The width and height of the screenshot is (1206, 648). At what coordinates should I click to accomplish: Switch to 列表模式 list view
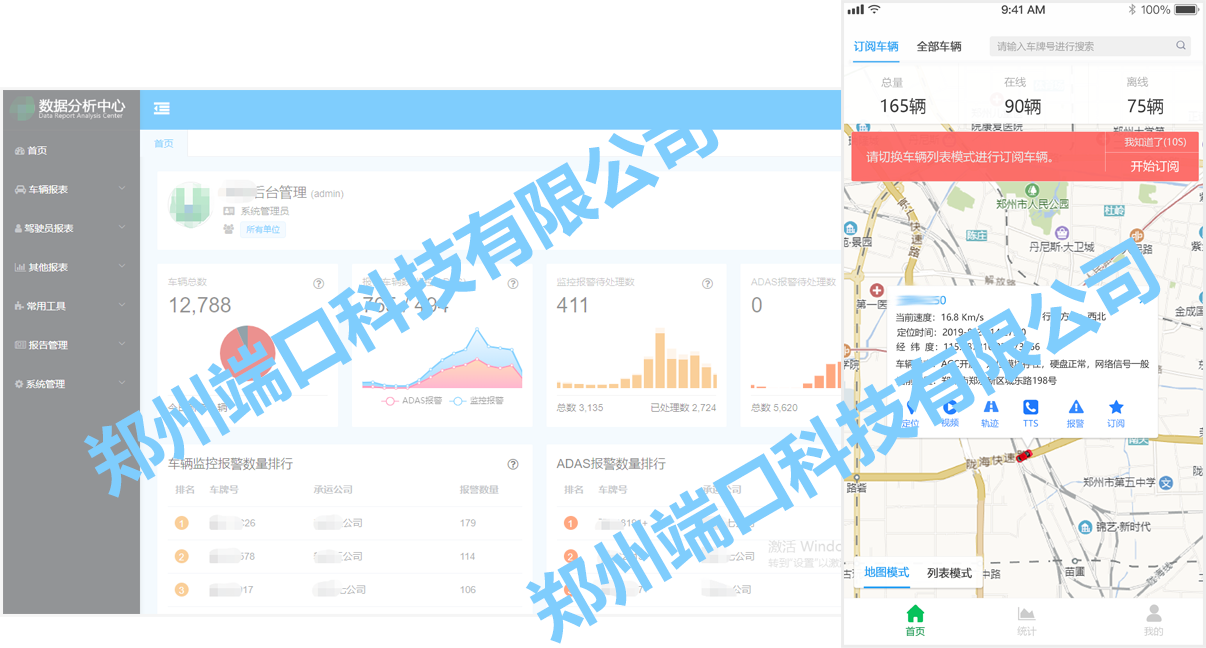pos(949,573)
